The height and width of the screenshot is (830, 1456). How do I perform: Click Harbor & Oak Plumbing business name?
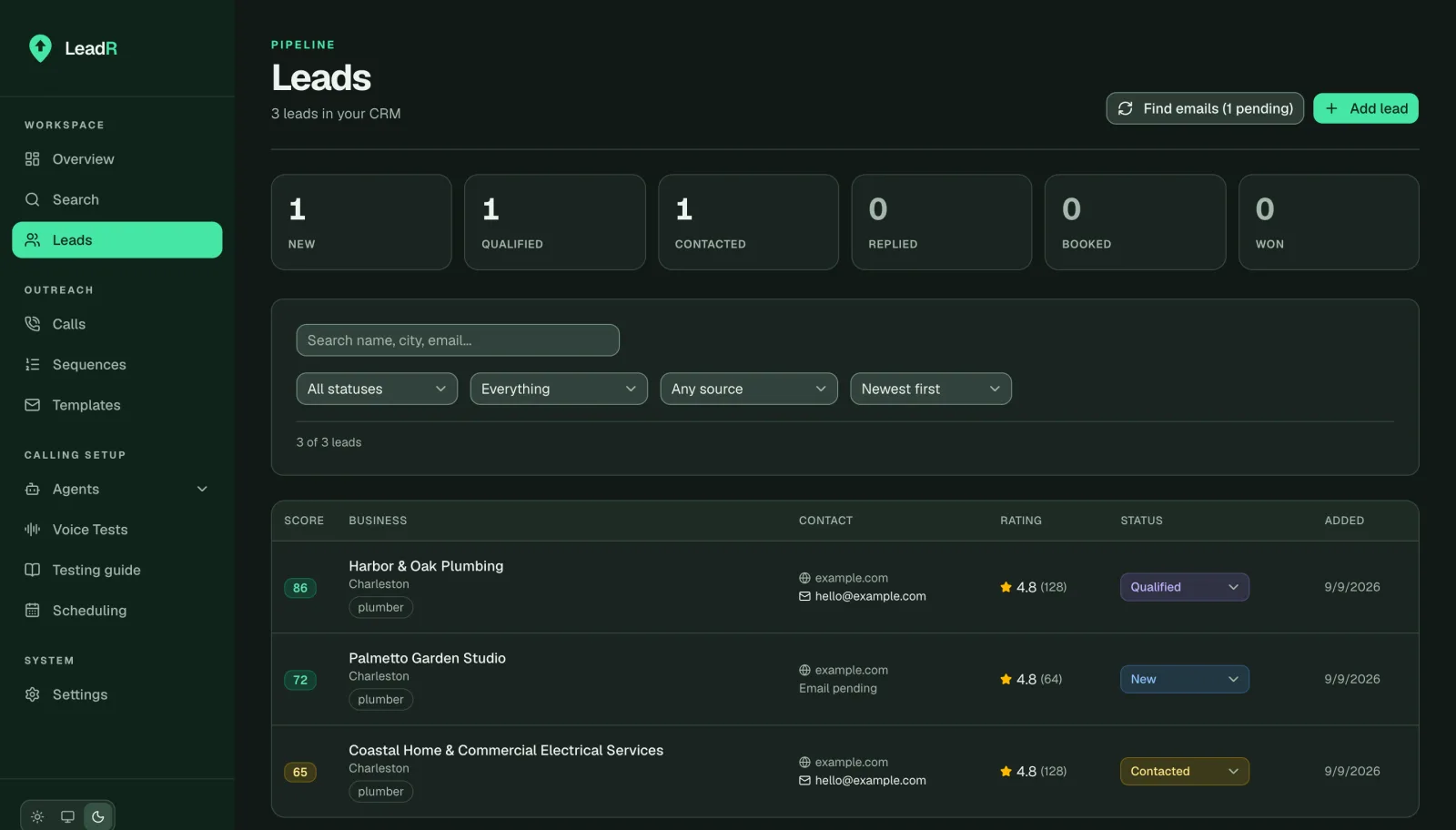[426, 566]
